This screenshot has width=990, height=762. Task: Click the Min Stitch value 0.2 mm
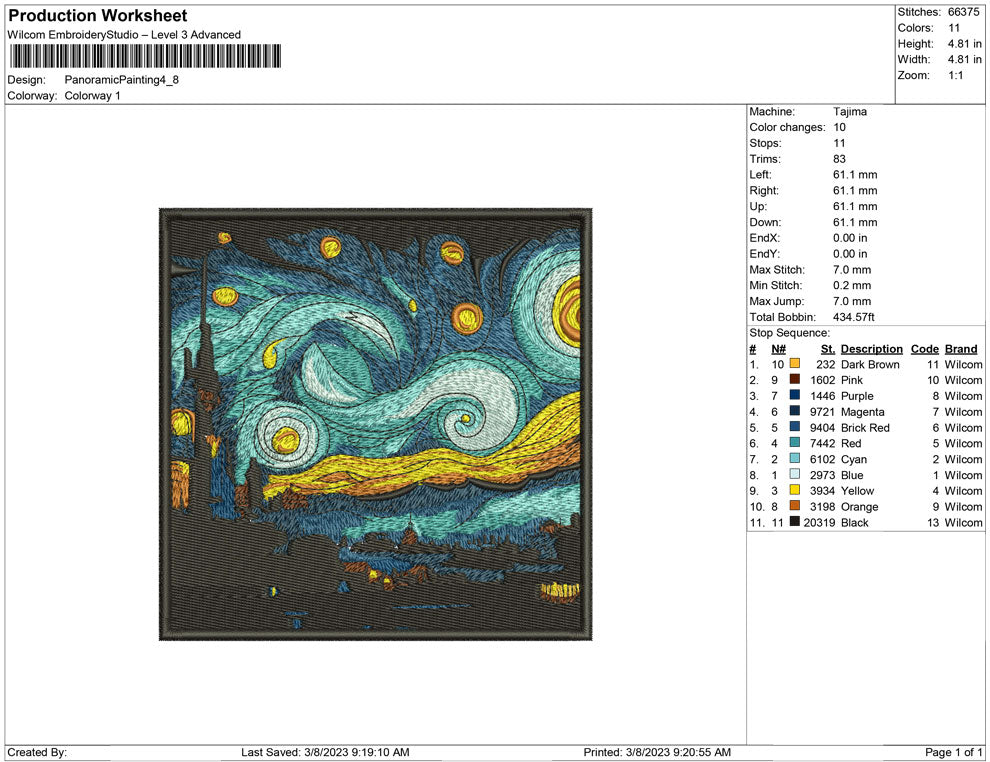852,285
